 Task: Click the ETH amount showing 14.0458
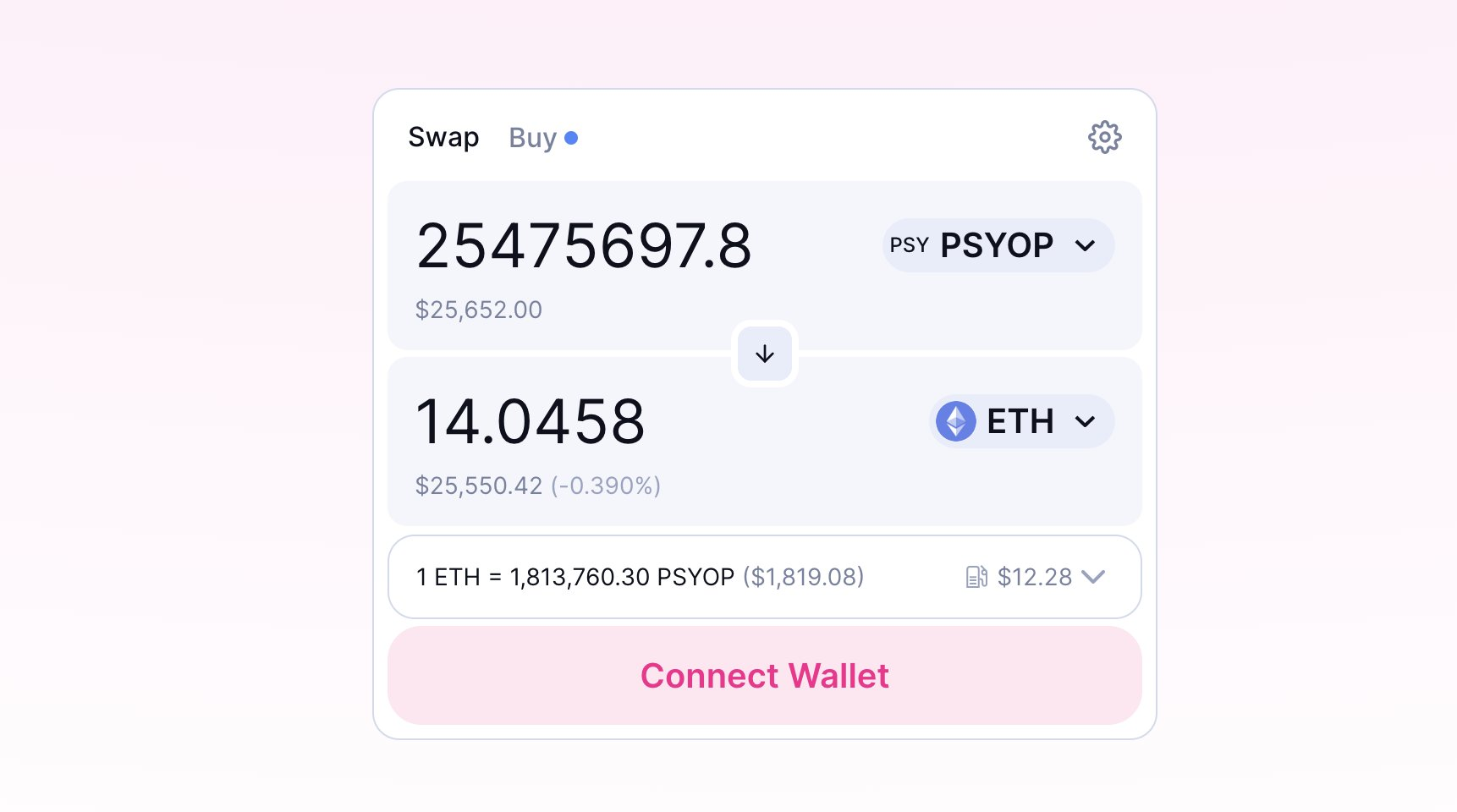[x=531, y=420]
